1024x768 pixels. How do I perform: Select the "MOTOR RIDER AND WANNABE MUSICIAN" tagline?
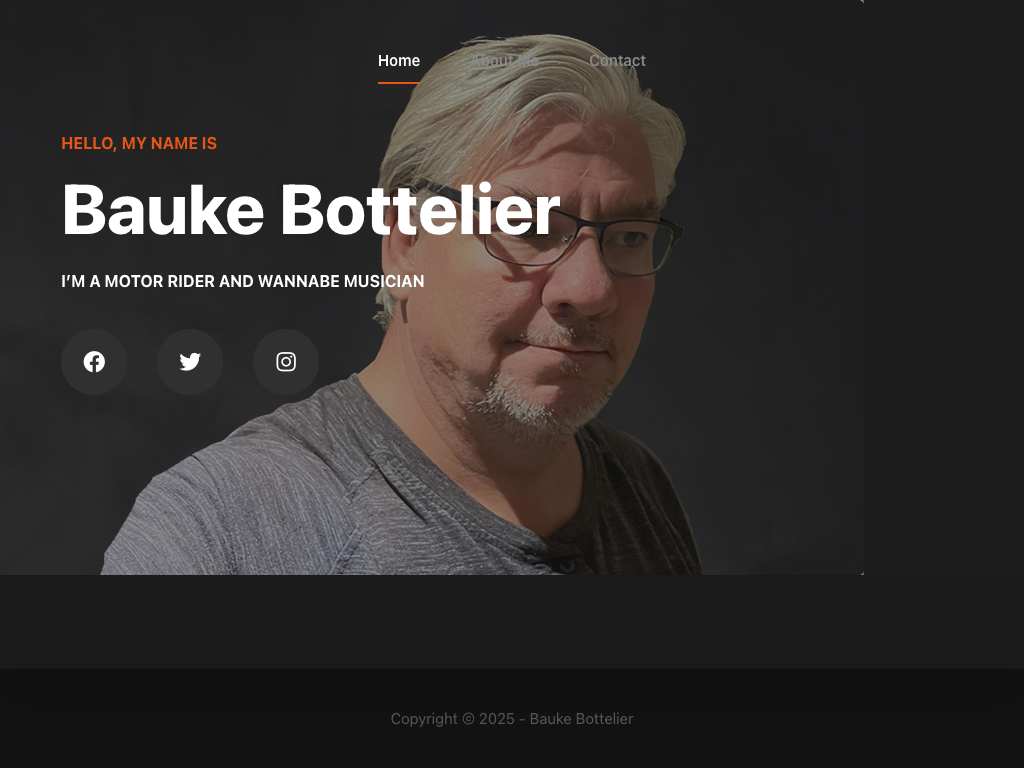(264, 281)
